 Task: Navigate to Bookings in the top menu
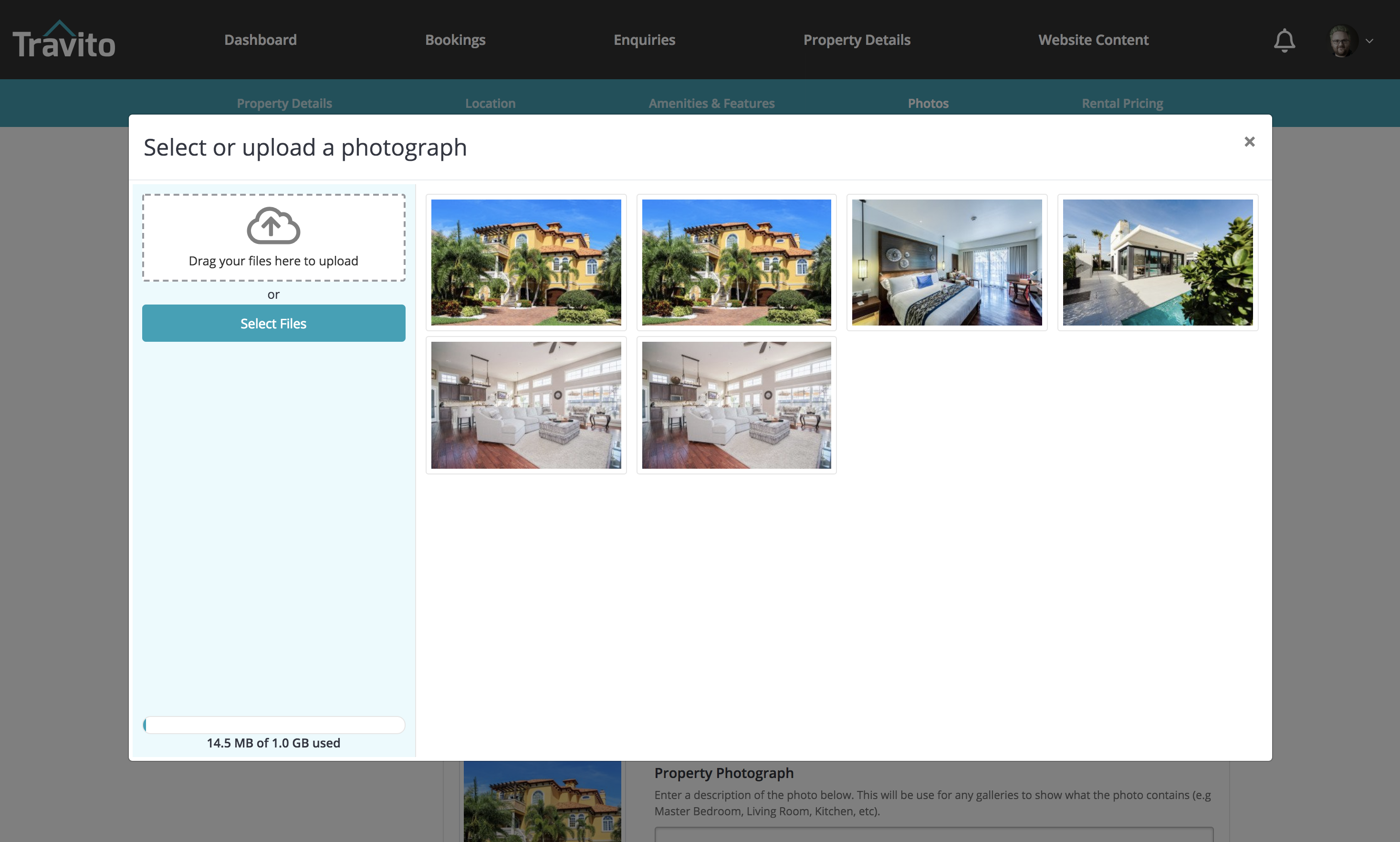(x=455, y=40)
